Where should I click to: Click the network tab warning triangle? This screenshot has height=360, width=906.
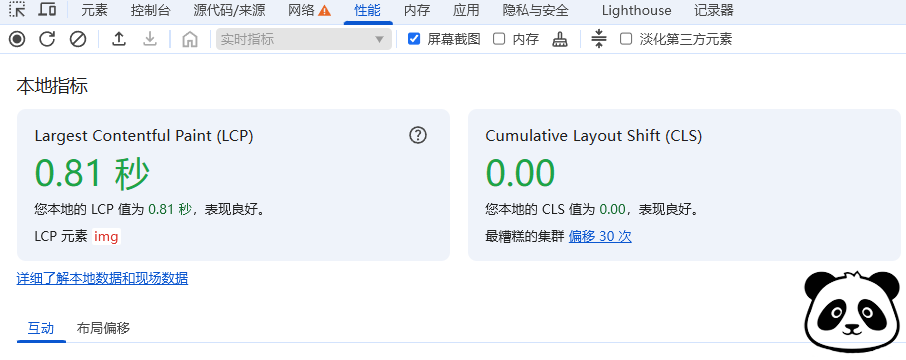pyautogui.click(x=325, y=10)
